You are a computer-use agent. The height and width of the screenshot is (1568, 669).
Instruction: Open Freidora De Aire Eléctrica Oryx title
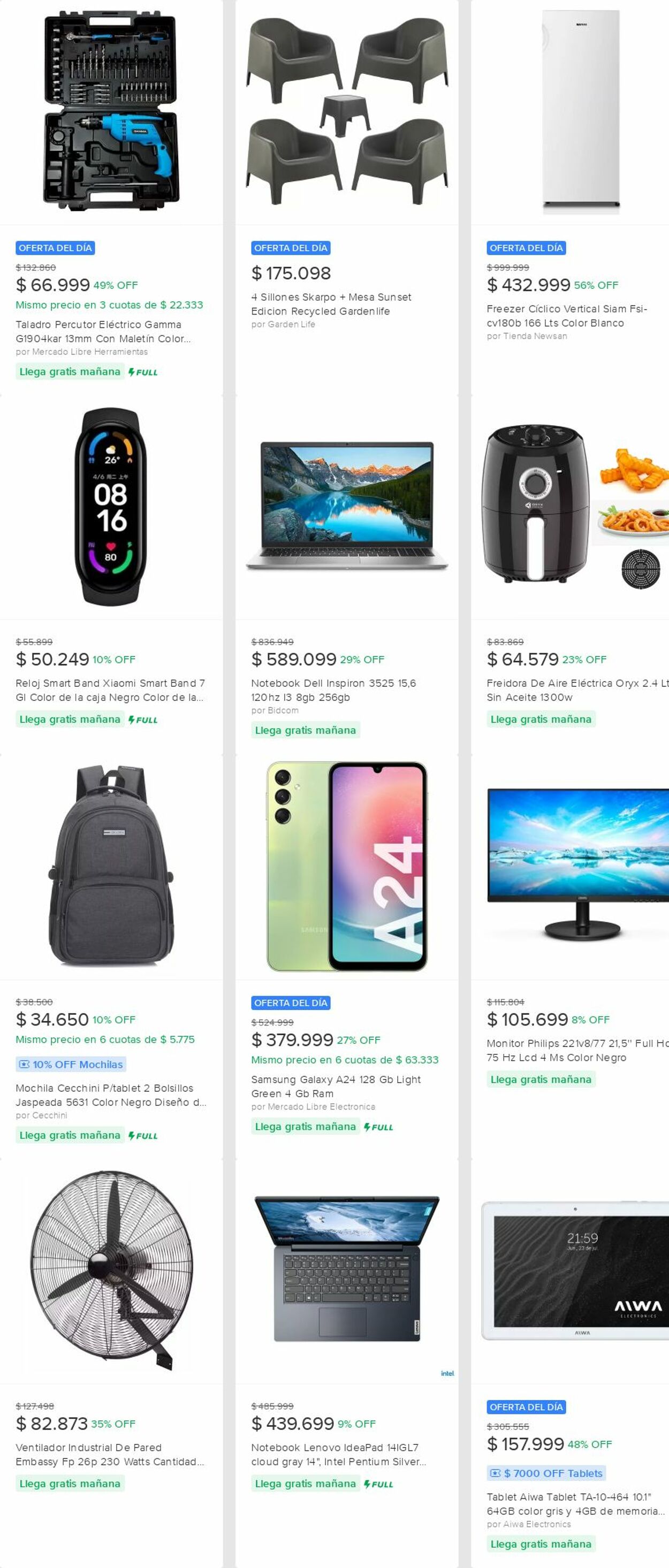(x=577, y=690)
